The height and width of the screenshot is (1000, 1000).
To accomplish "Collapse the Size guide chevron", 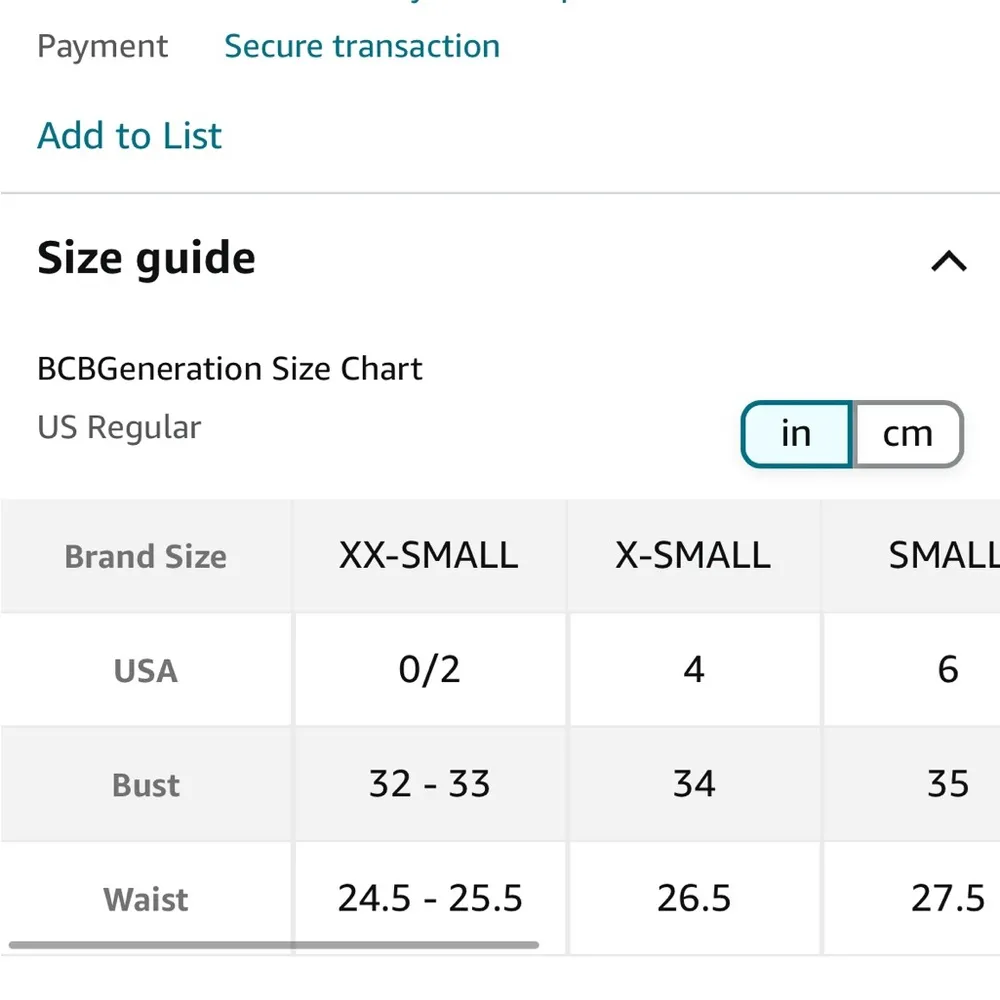I will (x=948, y=262).
